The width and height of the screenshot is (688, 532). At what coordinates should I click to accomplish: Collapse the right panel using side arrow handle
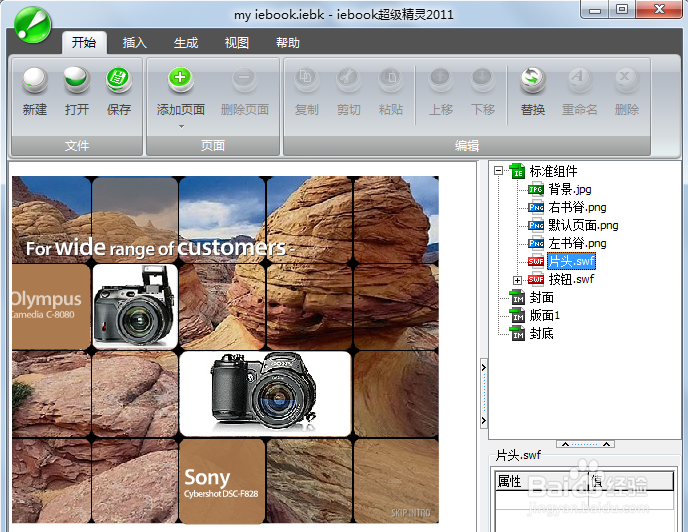point(484,394)
